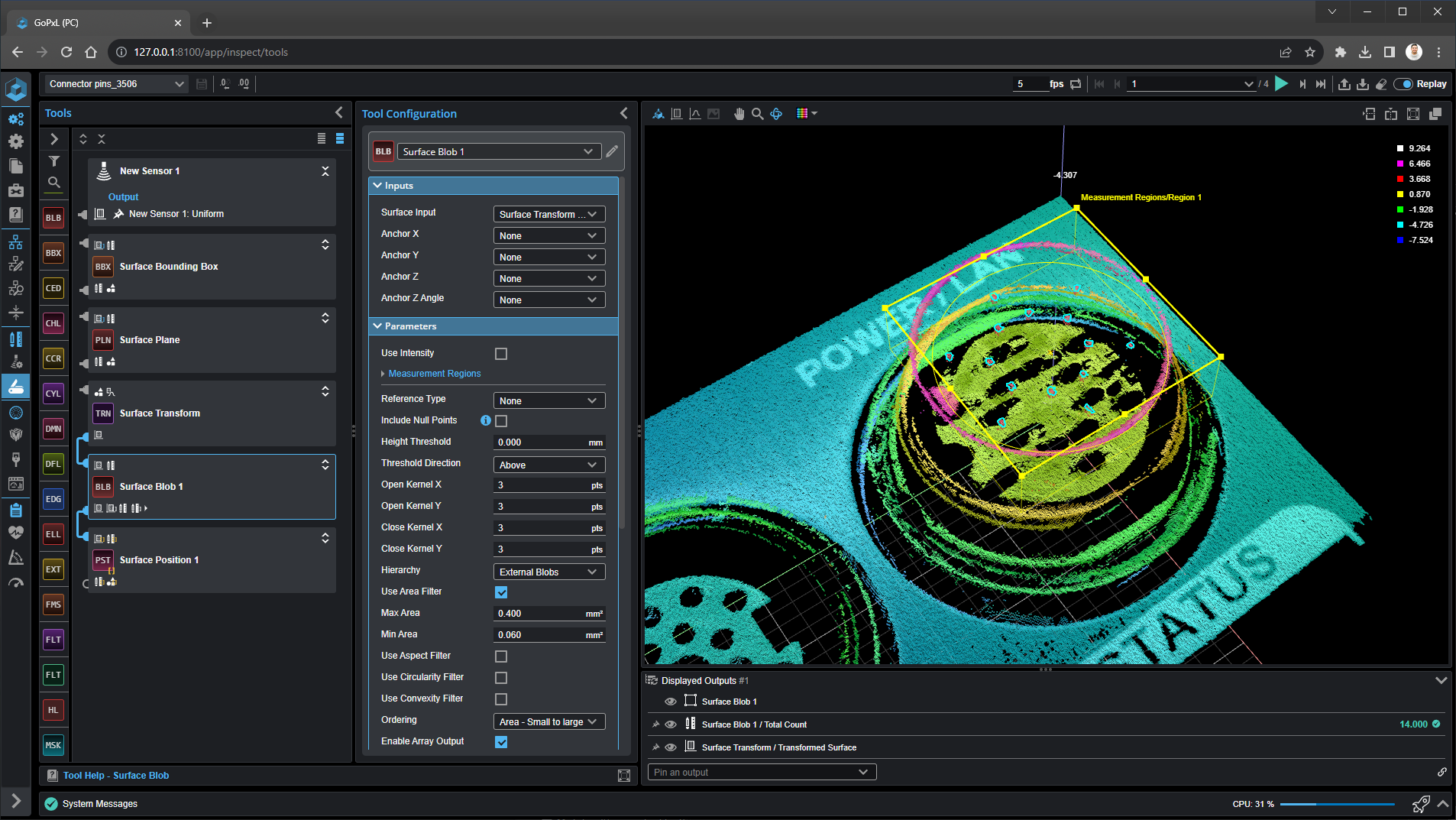The height and width of the screenshot is (820, 1456).
Task: Open Tool Help - Surface Blob link
Action: [x=116, y=776]
